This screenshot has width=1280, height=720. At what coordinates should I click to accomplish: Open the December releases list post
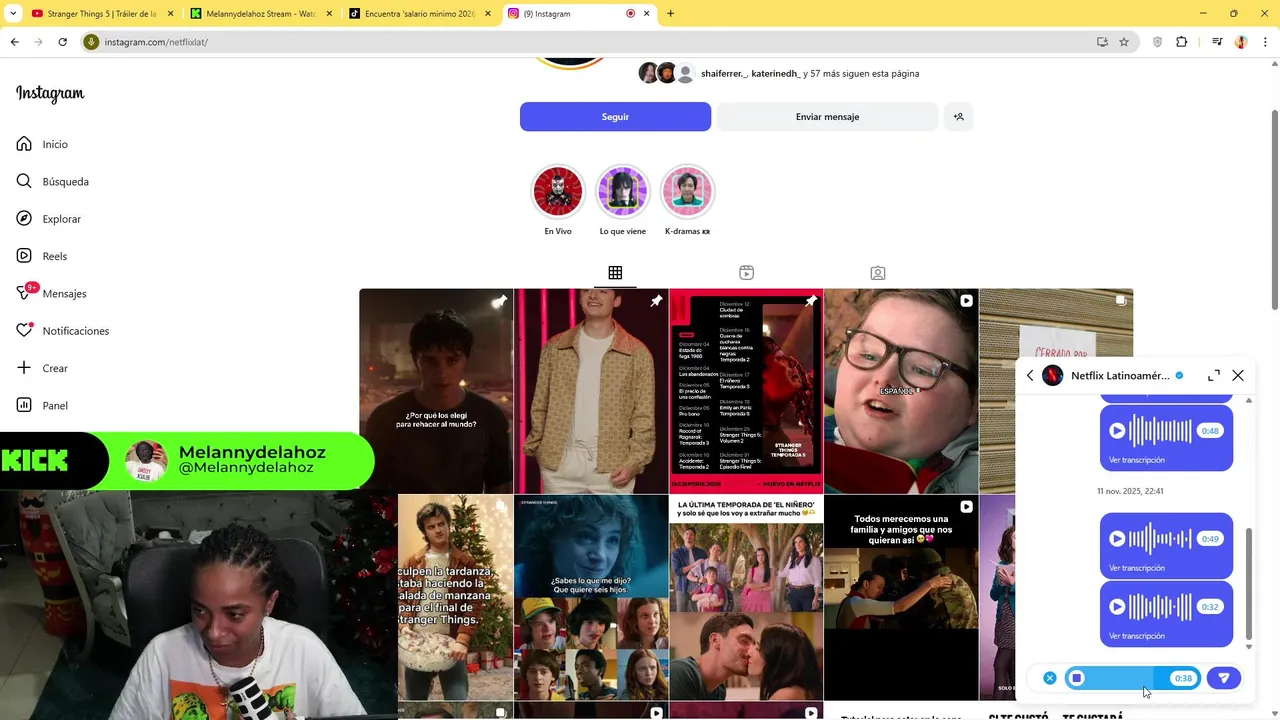(746, 391)
